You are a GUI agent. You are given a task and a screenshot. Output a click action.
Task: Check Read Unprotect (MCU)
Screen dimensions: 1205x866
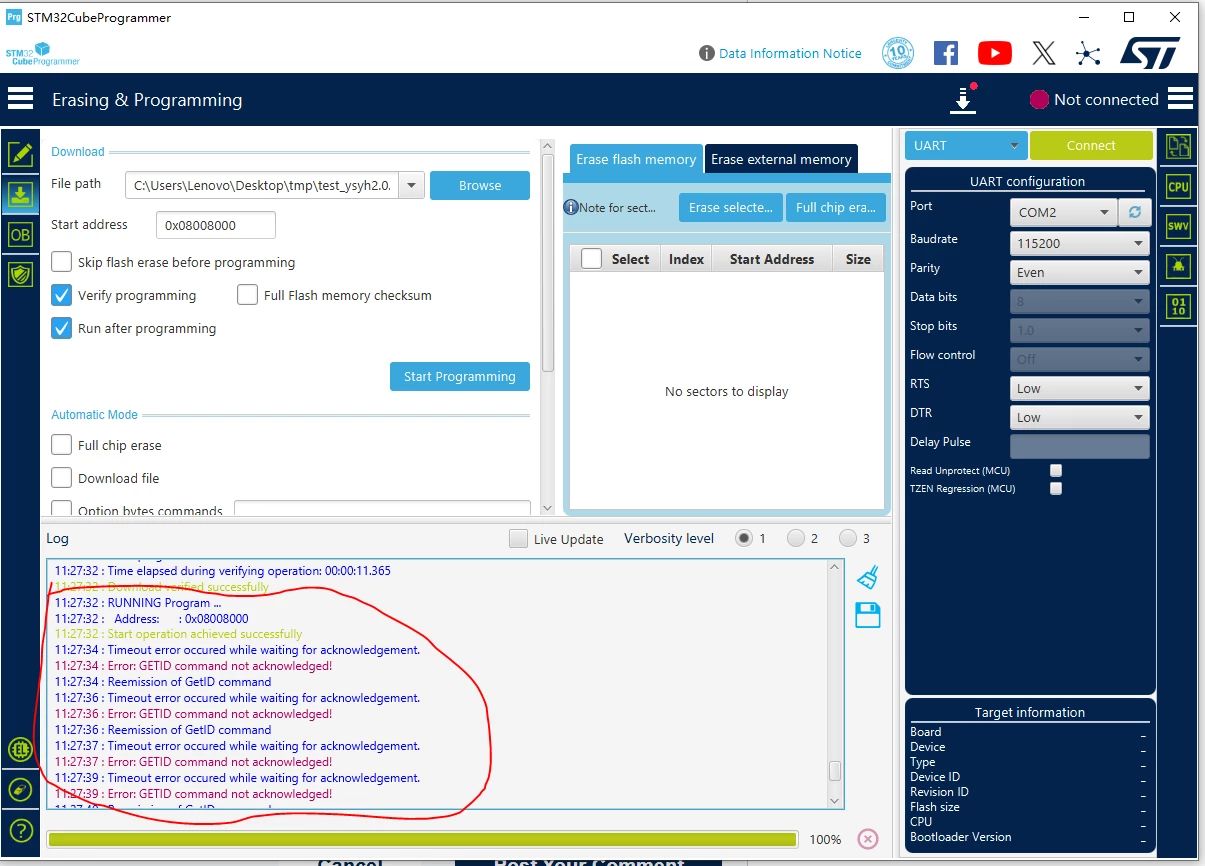pyautogui.click(x=1056, y=470)
